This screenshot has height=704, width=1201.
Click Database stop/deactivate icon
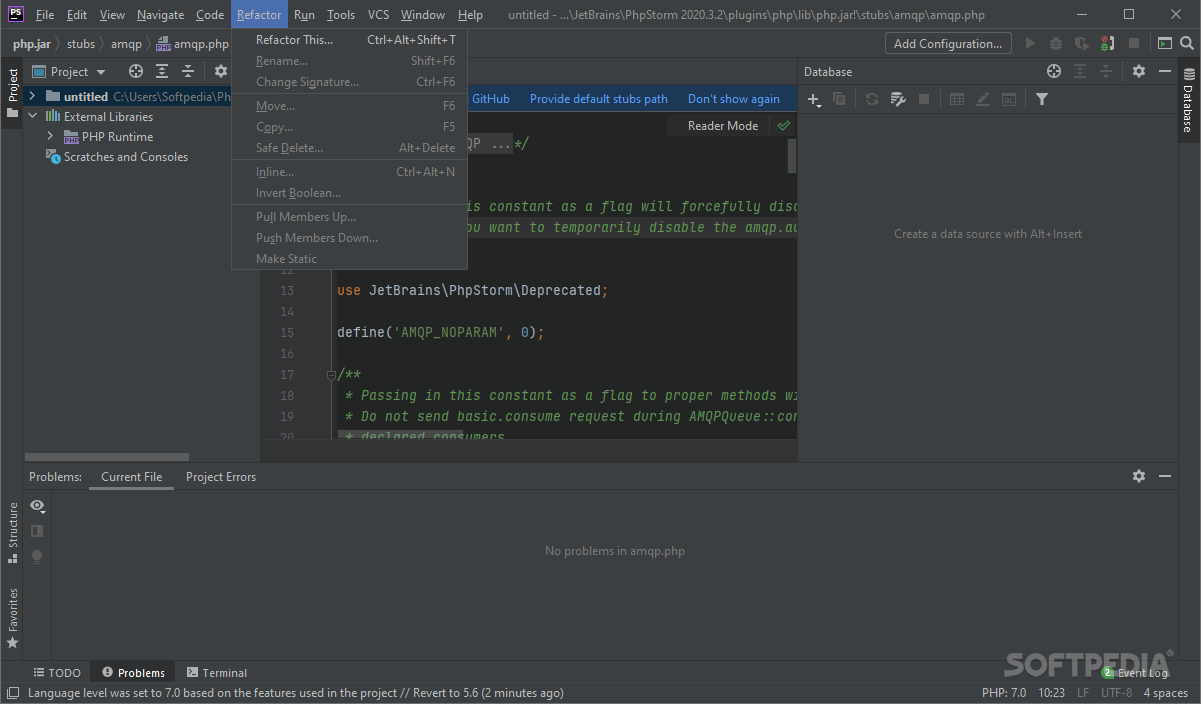click(x=924, y=99)
